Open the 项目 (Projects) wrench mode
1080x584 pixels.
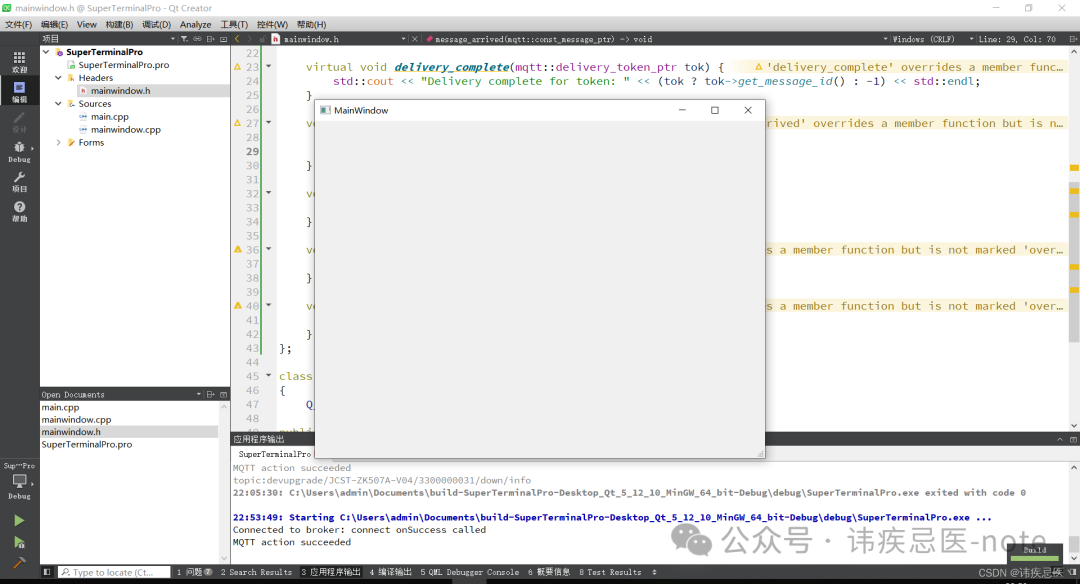[x=19, y=182]
